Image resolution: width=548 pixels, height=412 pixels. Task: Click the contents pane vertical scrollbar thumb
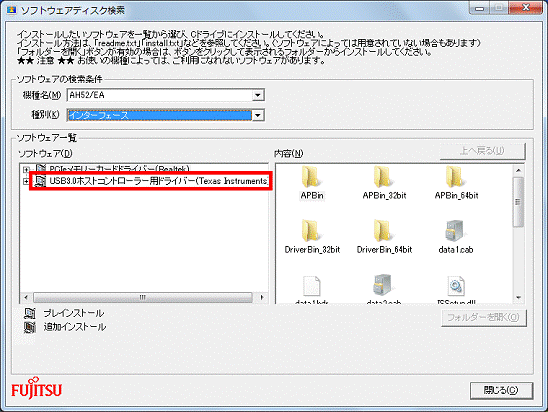(519, 202)
